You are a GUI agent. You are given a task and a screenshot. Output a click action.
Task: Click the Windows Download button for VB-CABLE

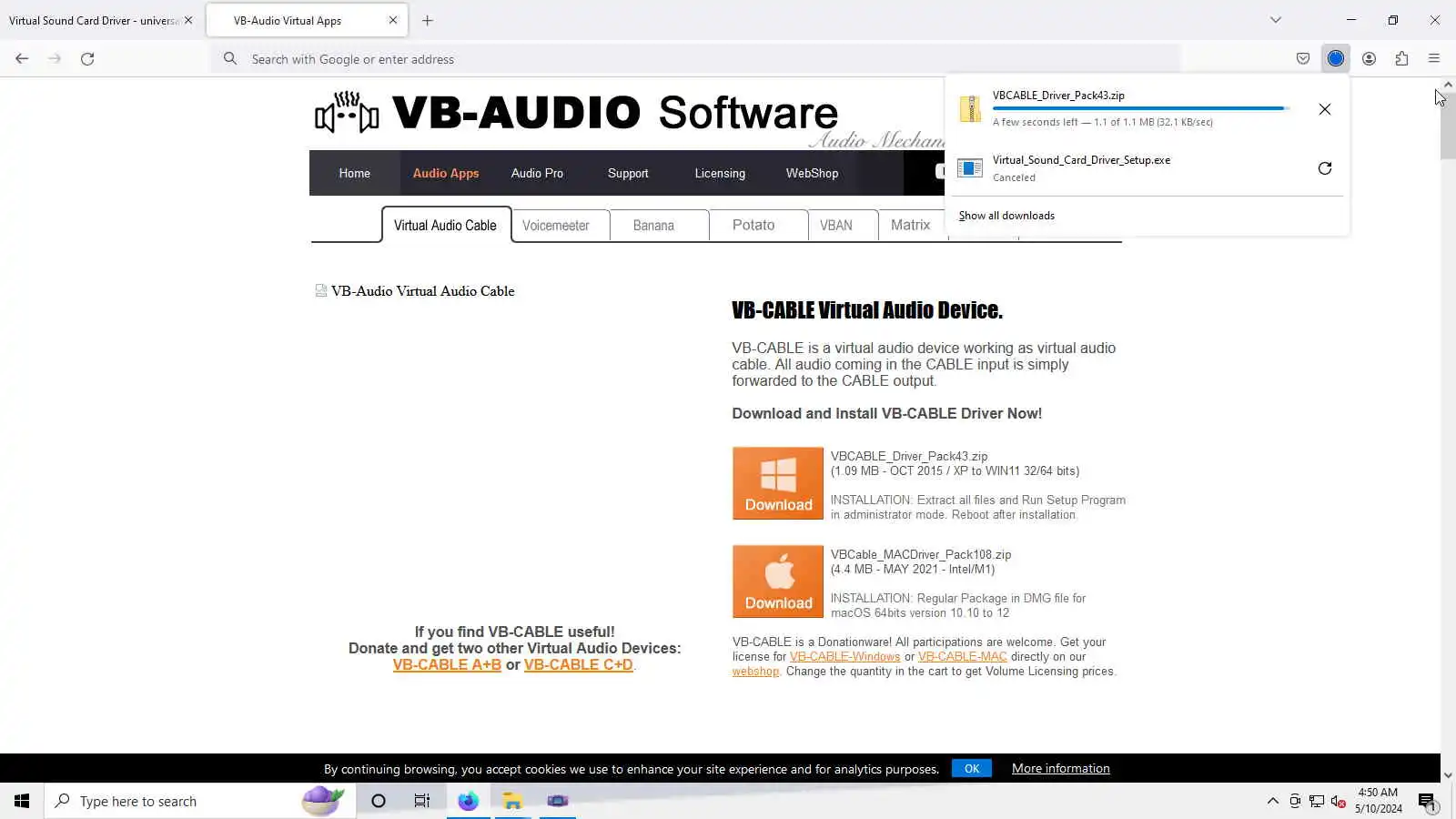pos(778,483)
